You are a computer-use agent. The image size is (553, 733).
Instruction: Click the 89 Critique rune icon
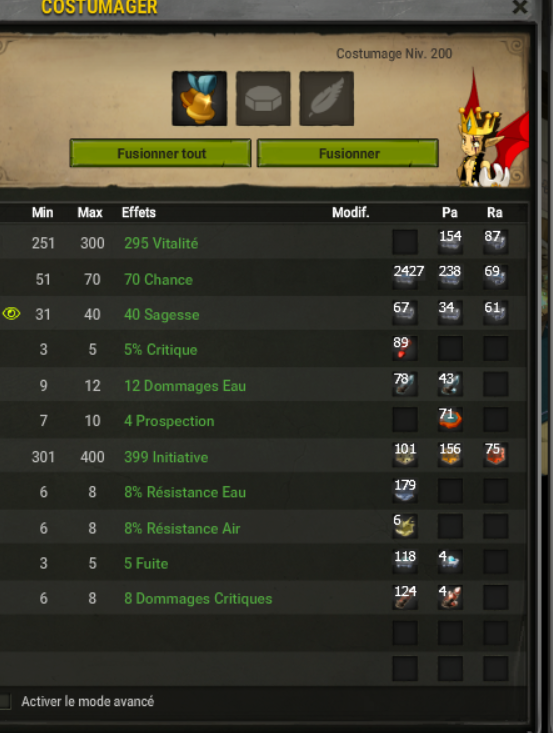pyautogui.click(x=405, y=348)
